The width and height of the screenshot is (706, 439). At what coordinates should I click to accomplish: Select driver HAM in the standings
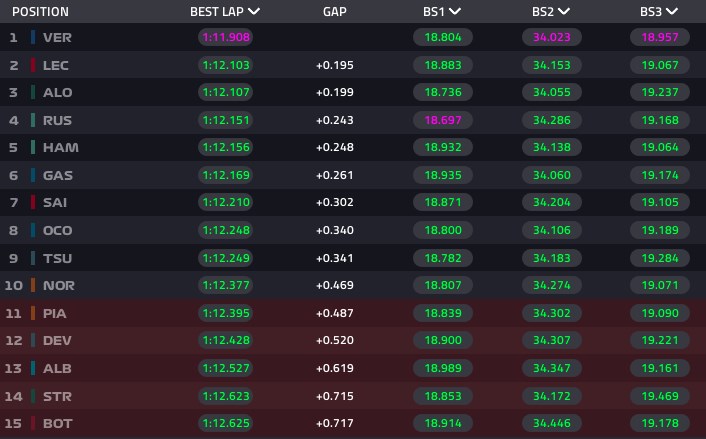click(x=61, y=147)
